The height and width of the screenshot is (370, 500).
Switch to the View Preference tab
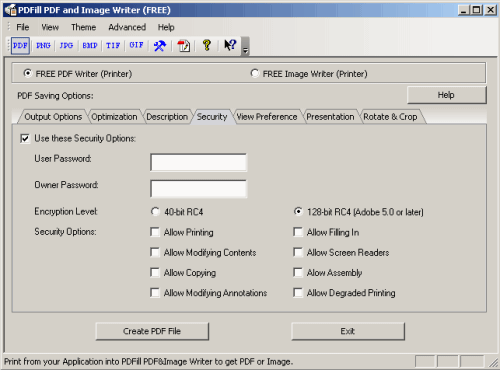tap(267, 117)
